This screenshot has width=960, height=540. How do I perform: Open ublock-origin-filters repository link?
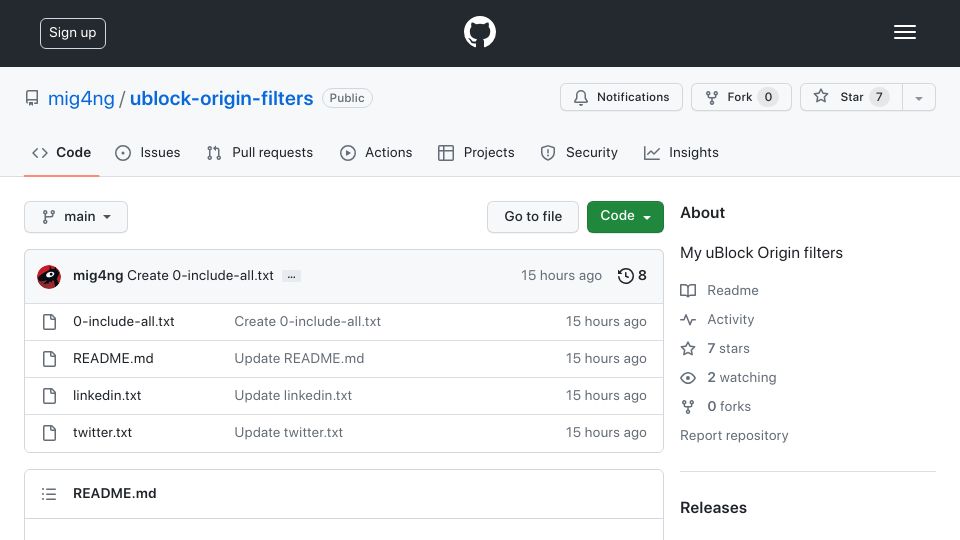(x=221, y=99)
